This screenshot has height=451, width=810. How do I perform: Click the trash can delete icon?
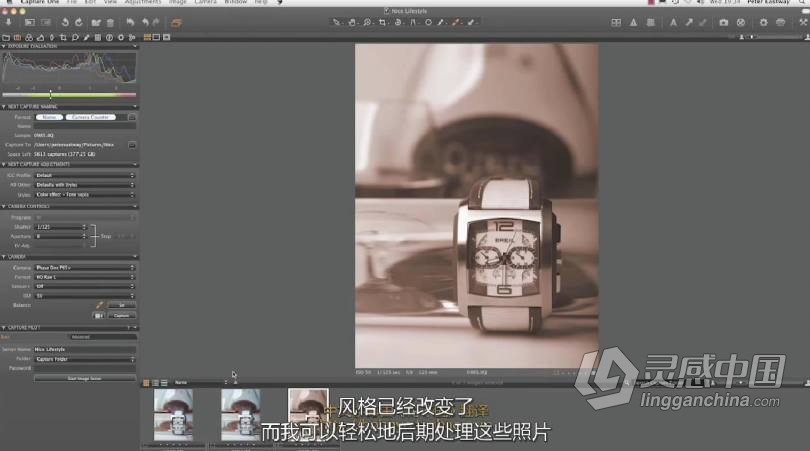(110, 23)
